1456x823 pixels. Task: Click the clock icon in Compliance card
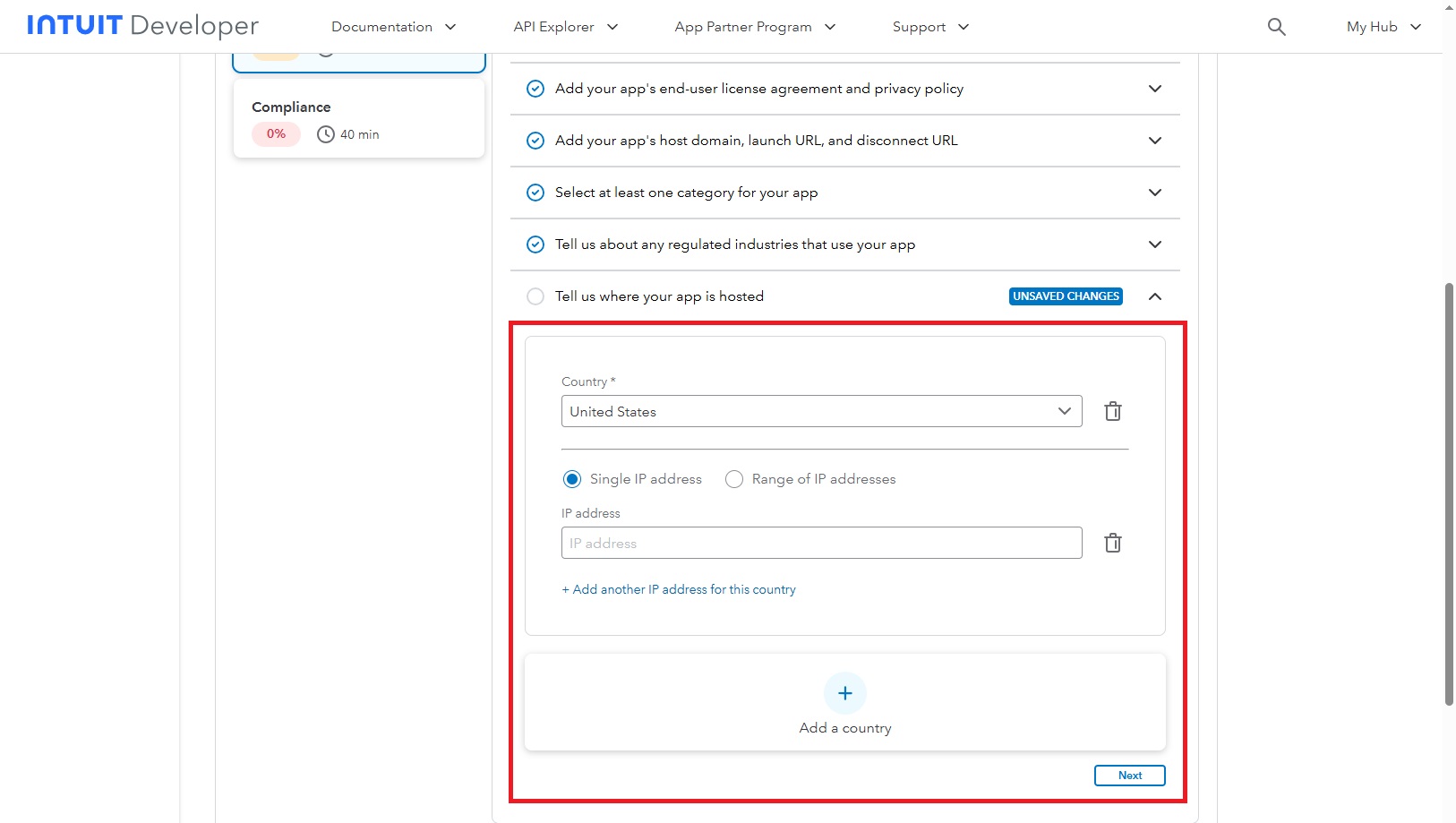pyautogui.click(x=326, y=134)
